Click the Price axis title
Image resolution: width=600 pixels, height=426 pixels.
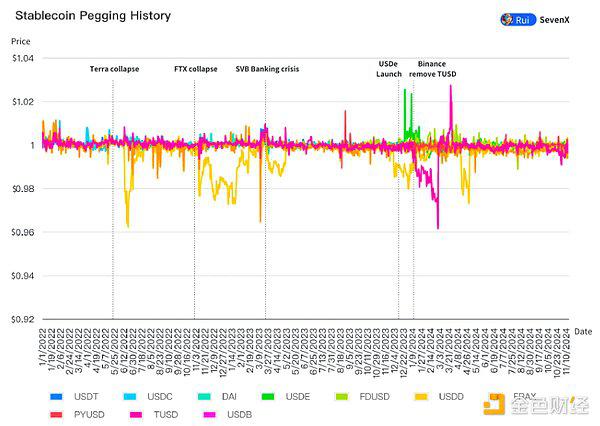point(21,41)
